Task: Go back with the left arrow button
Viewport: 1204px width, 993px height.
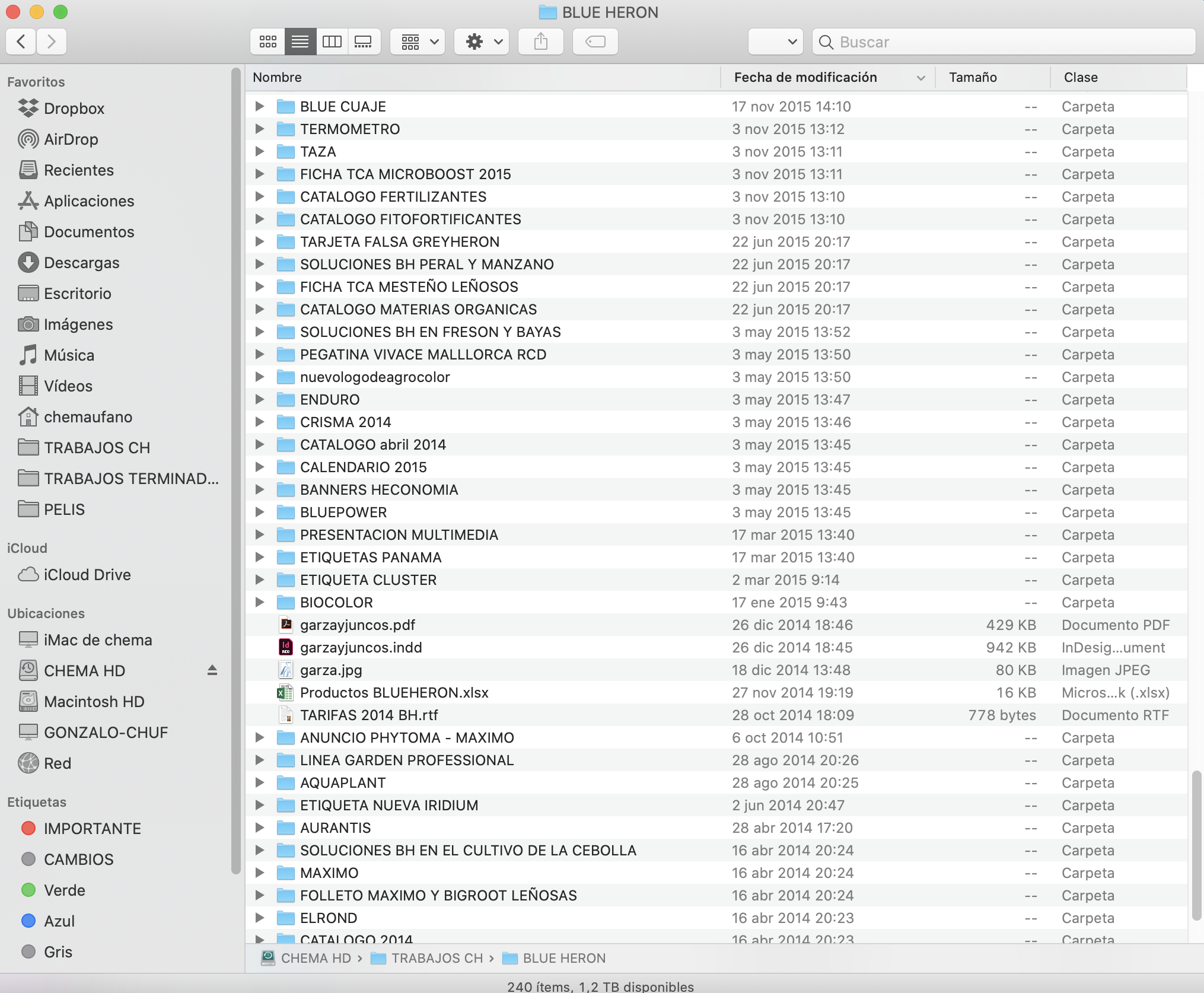Action: click(x=21, y=42)
